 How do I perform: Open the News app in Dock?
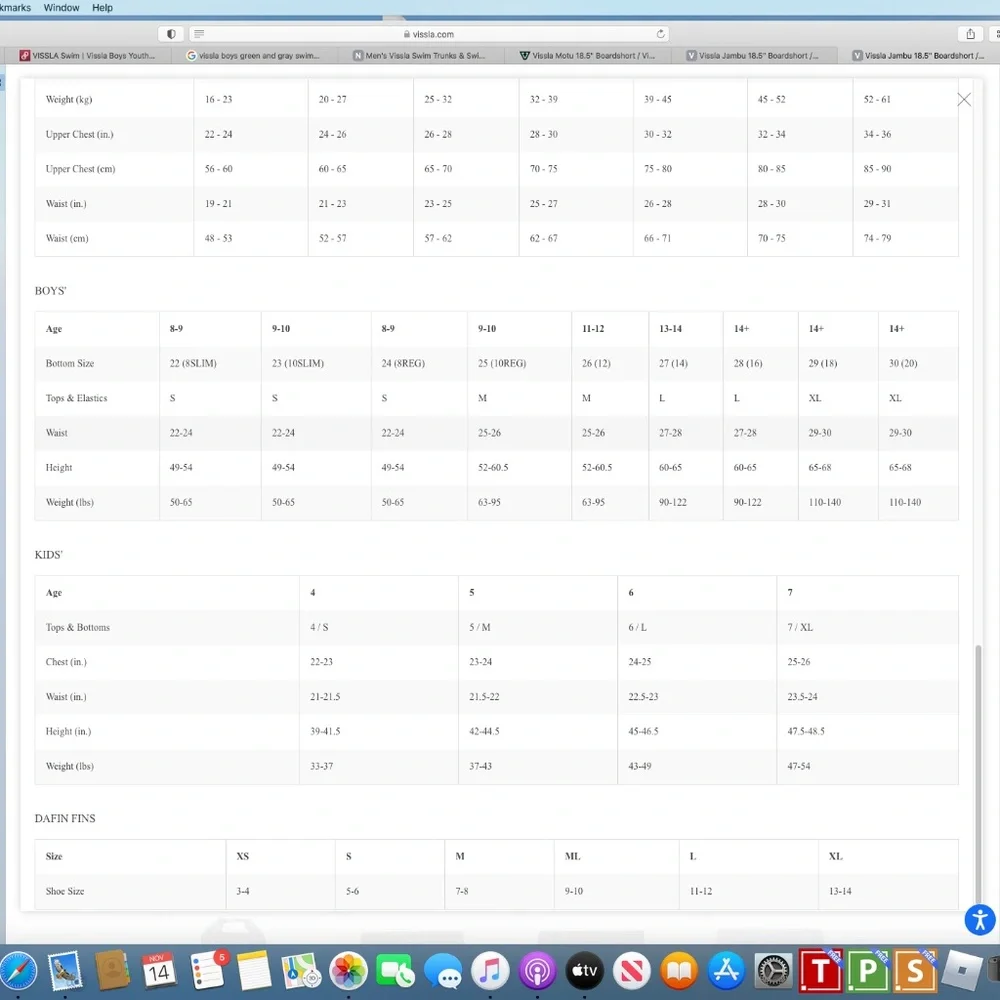[x=631, y=971]
